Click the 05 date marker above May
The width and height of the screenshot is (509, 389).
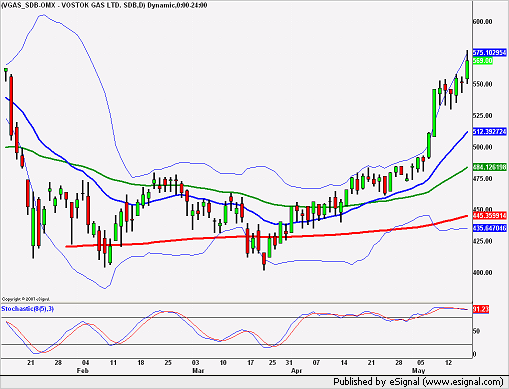421,363
